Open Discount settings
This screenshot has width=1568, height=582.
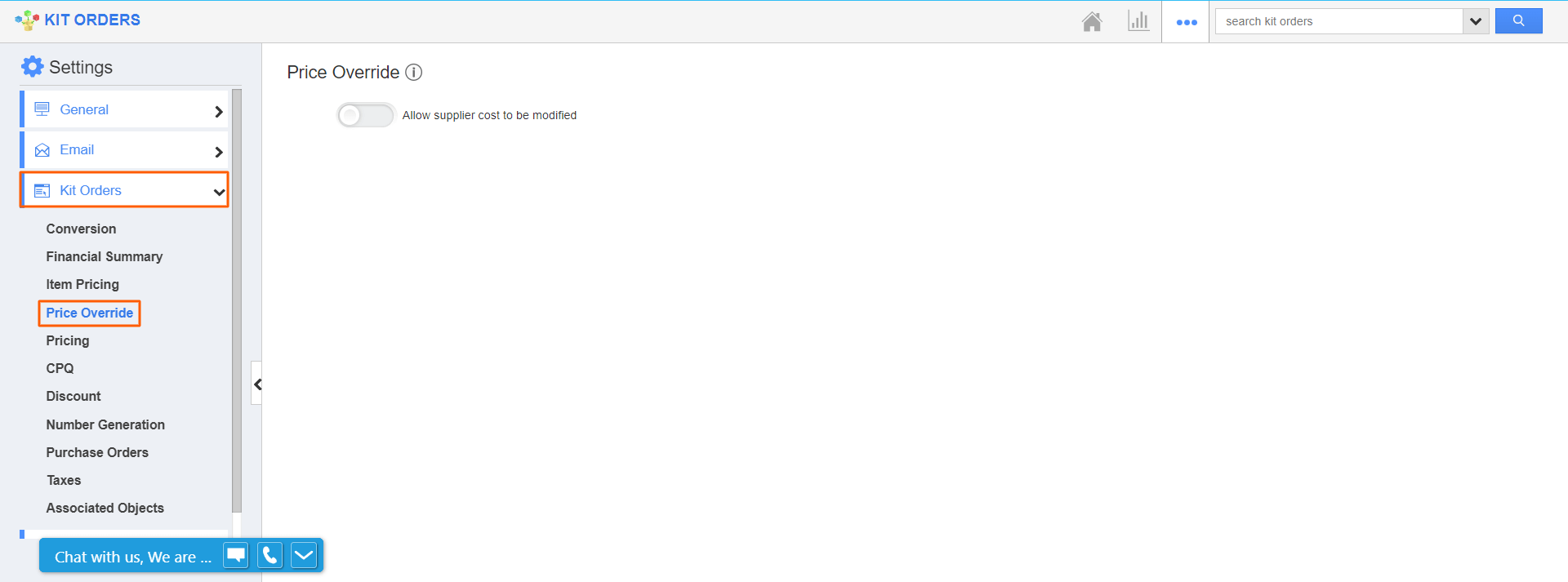pos(73,396)
